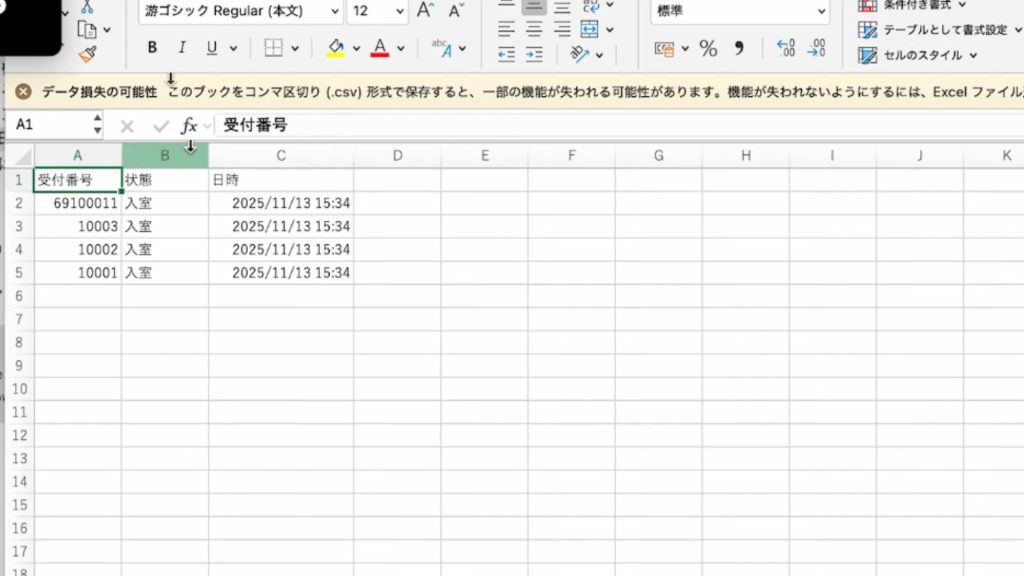Screen dimensions: 1024x576
Task: Click the insert function fx icon
Action: (x=189, y=126)
